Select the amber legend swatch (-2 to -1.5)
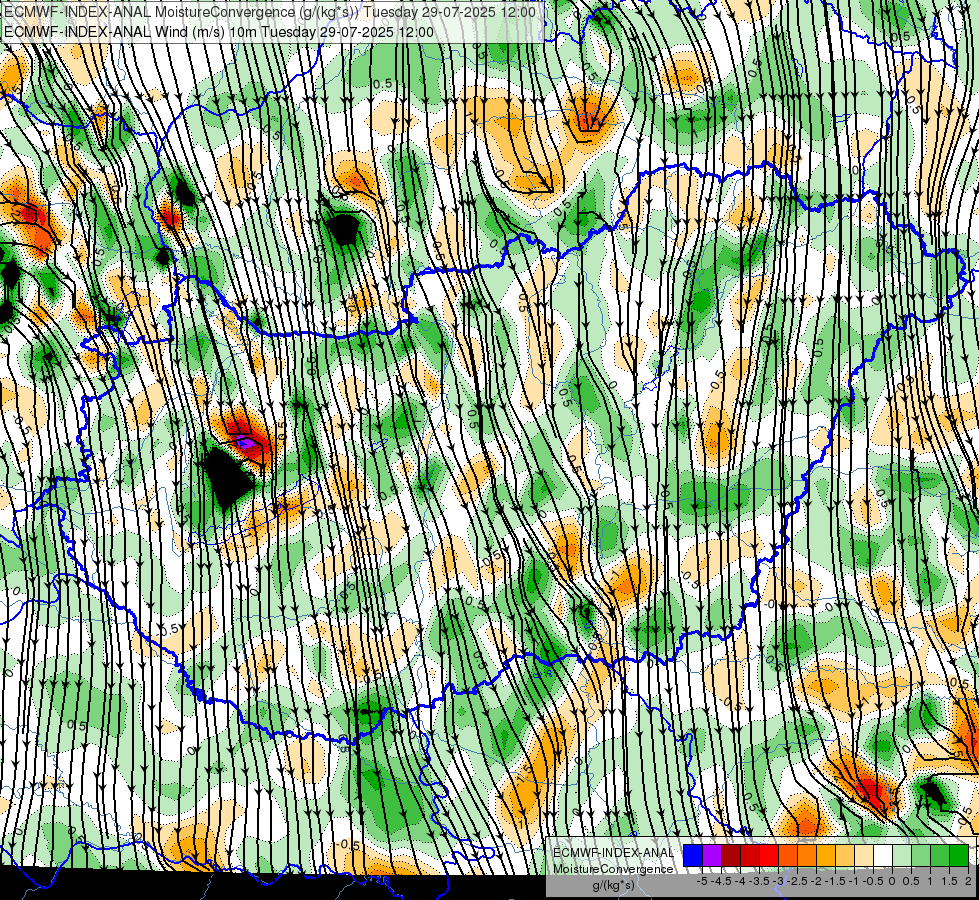The height and width of the screenshot is (900, 979). (826, 855)
